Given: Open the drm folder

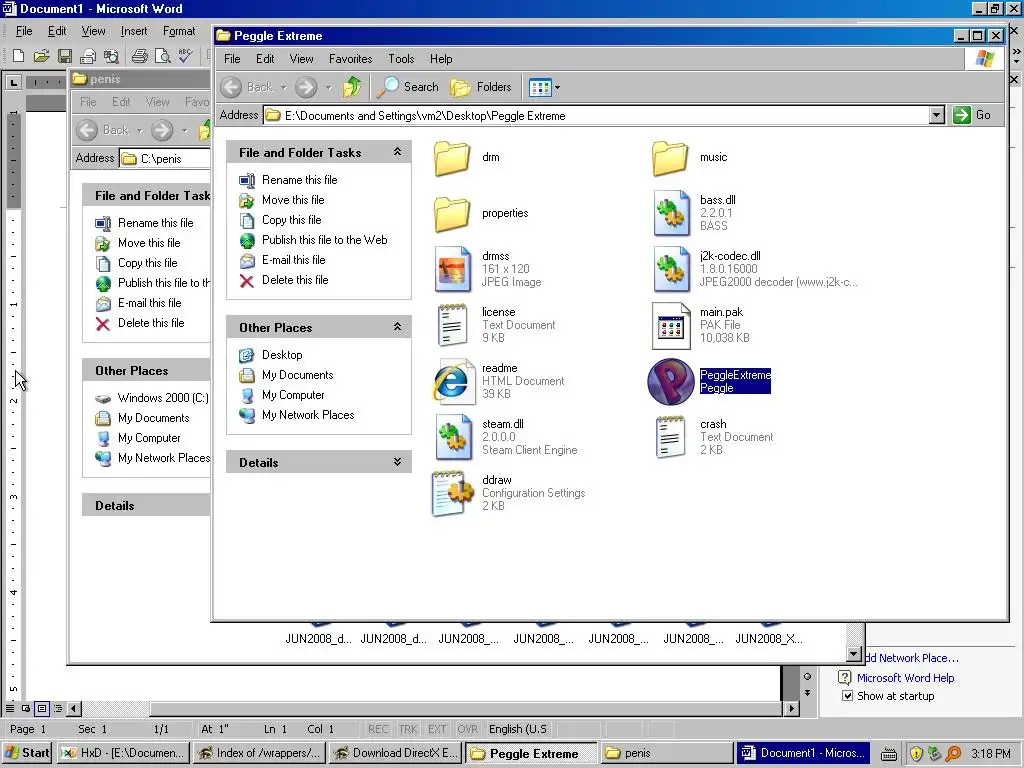Looking at the screenshot, I should pos(452,157).
